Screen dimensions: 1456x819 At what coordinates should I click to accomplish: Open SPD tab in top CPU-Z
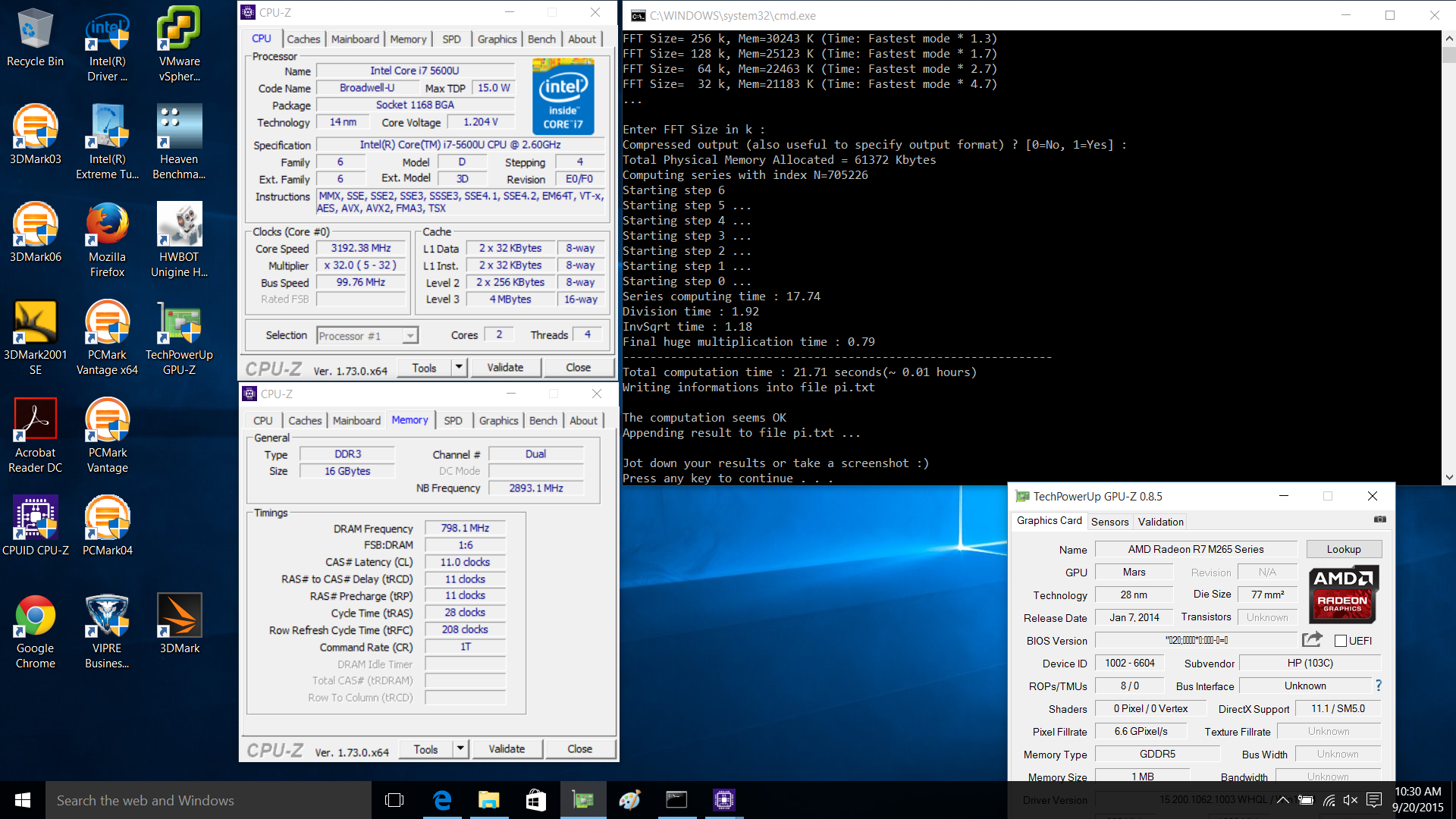coord(452,39)
